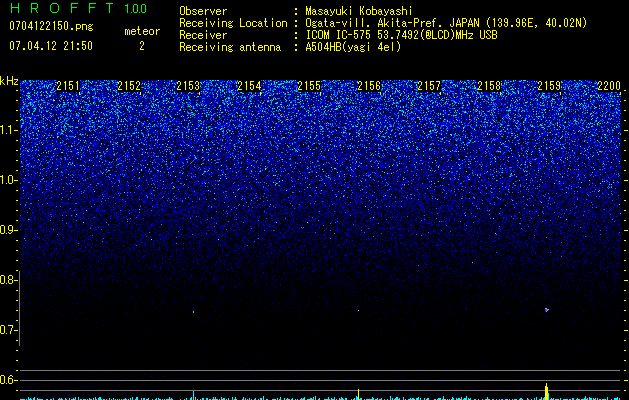Click the red meteor echo near 2159

546,310
